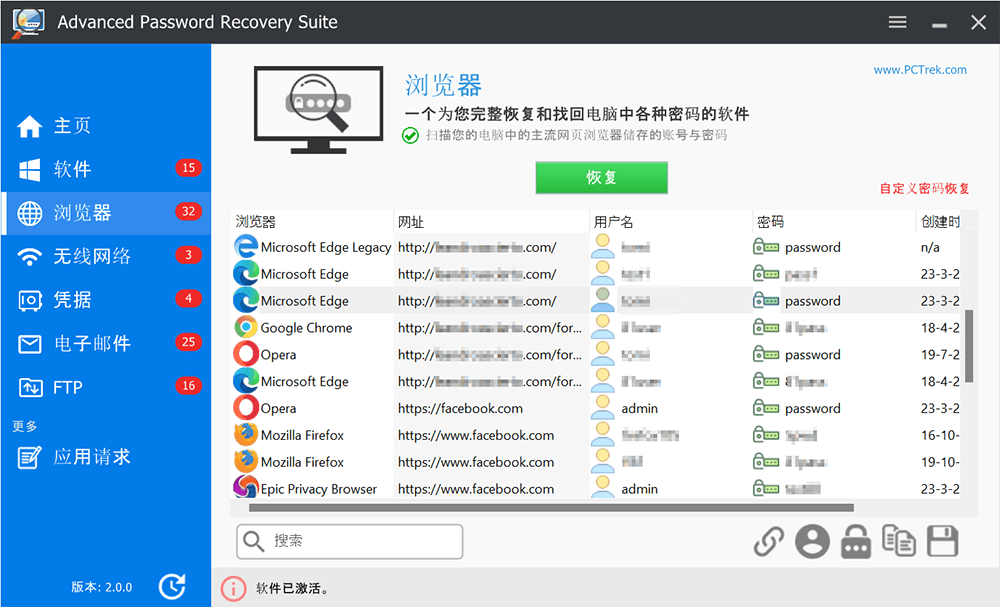Viewport: 1000px width, 607px height.
Task: Click the home house icon
Action: click(29, 126)
